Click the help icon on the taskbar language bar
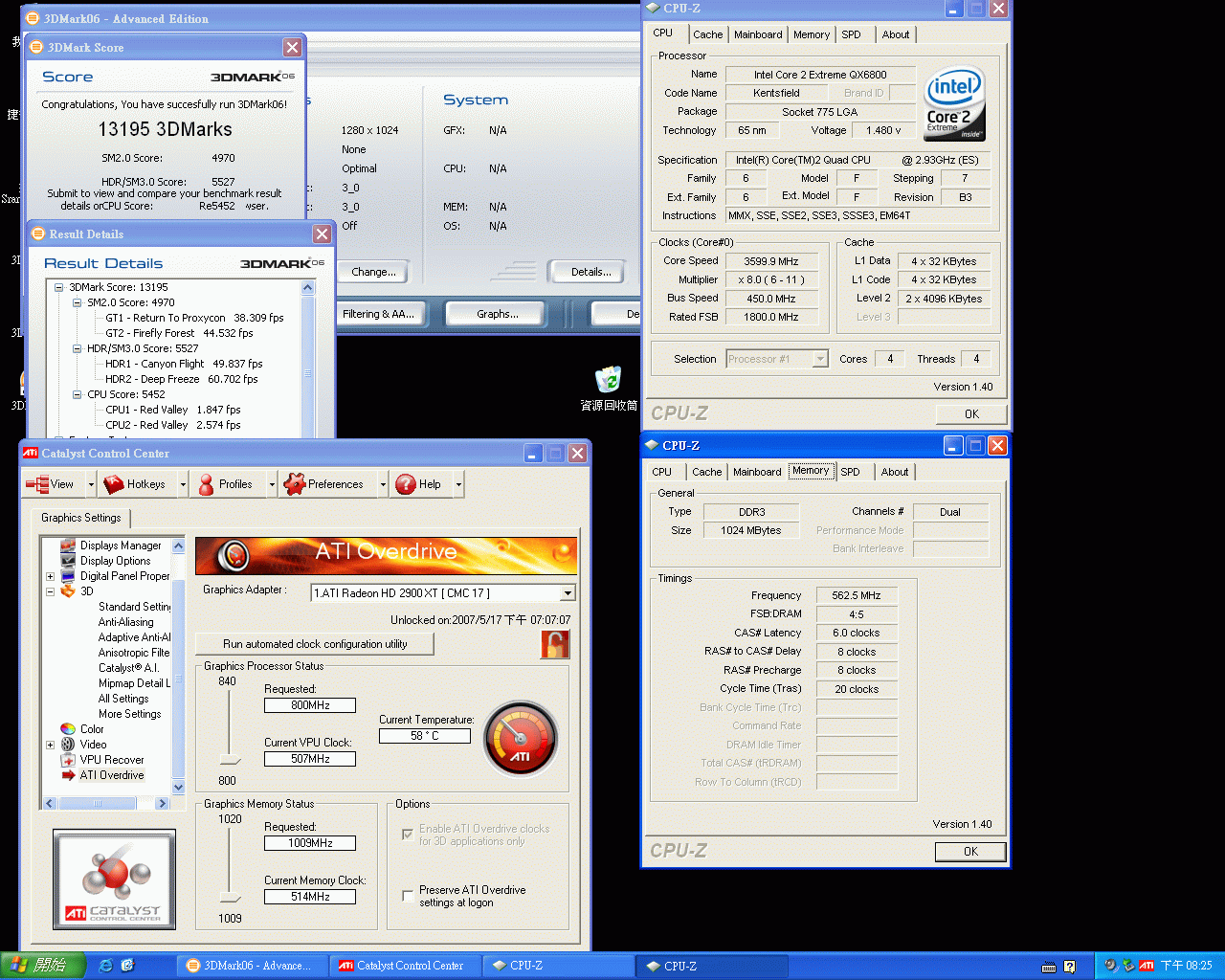The image size is (1225, 980). click(1069, 967)
